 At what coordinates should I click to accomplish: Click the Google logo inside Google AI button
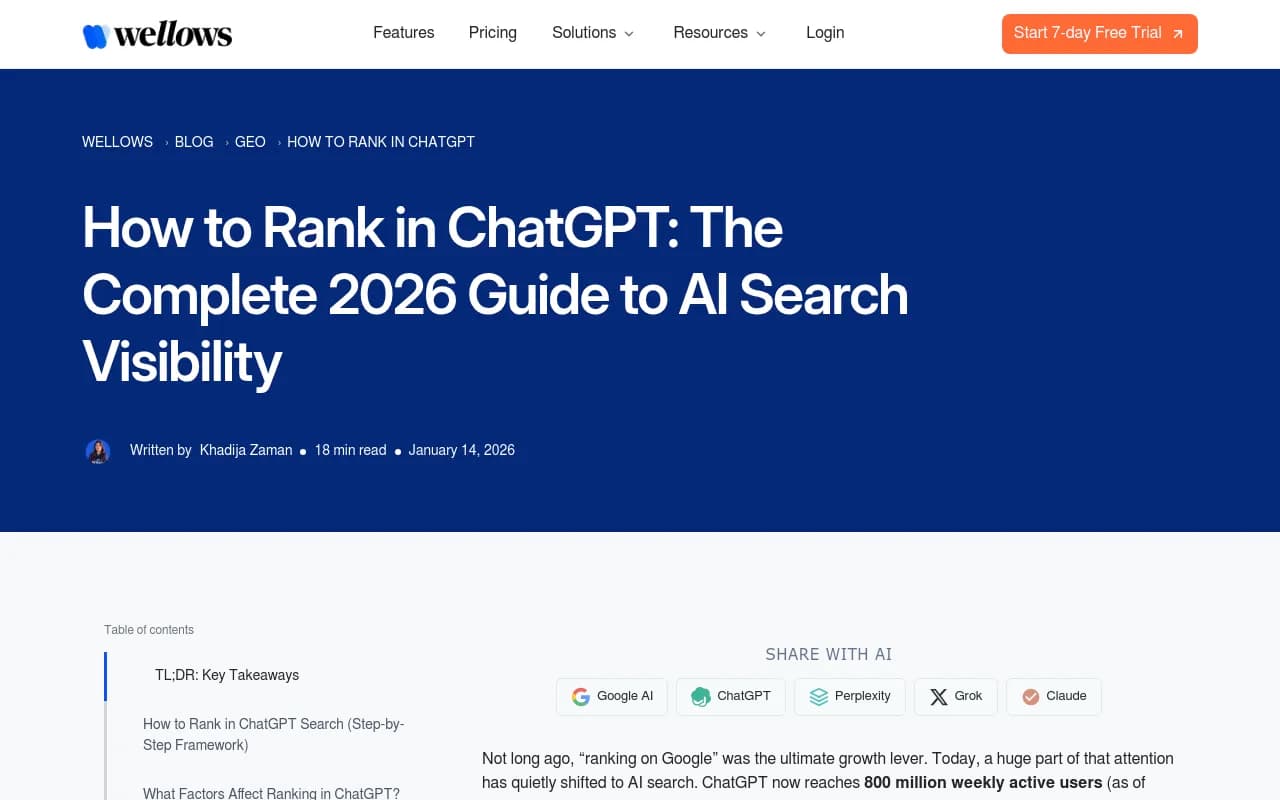581,696
